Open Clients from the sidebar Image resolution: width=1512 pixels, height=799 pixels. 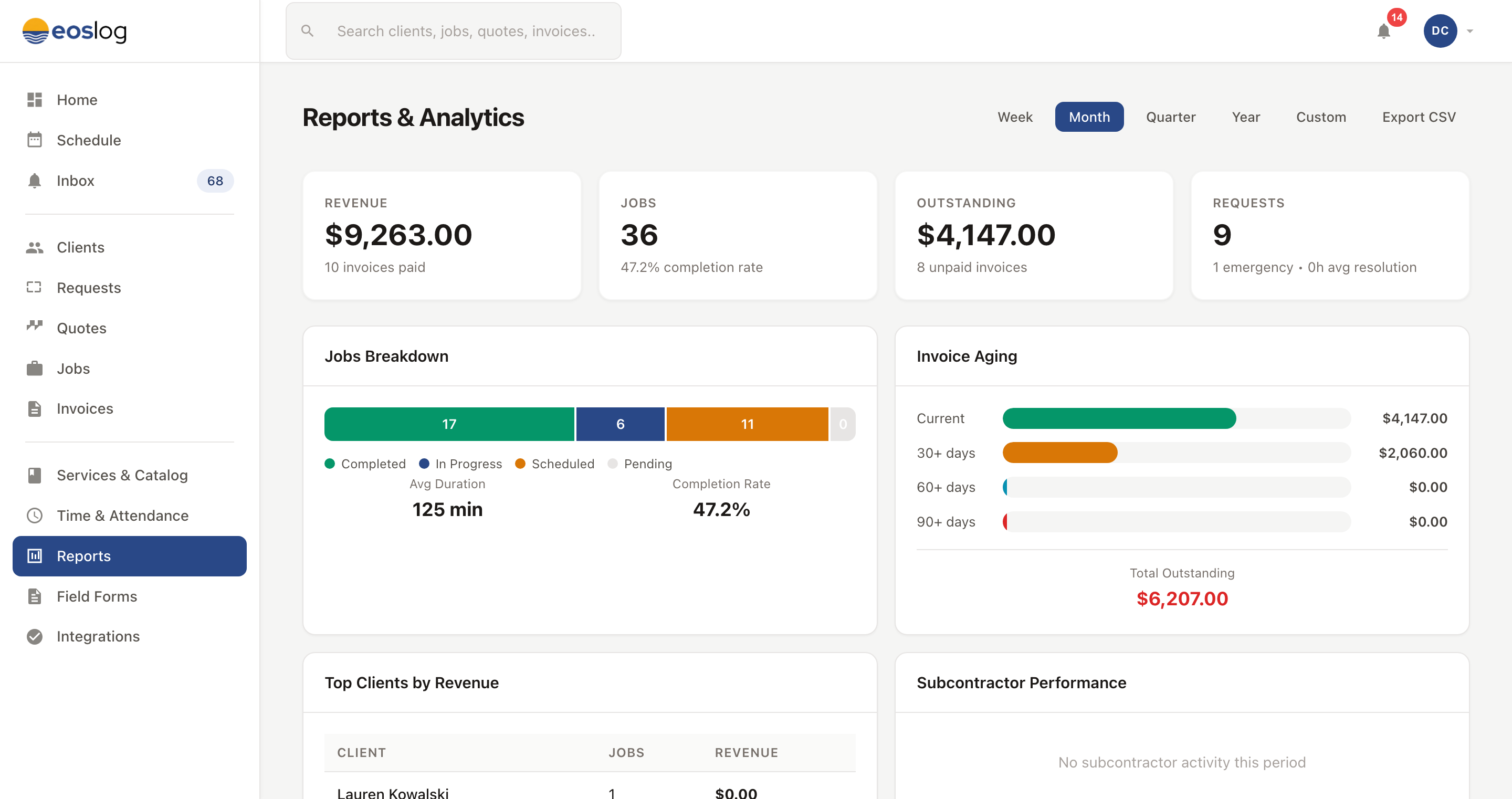pyautogui.click(x=130, y=247)
